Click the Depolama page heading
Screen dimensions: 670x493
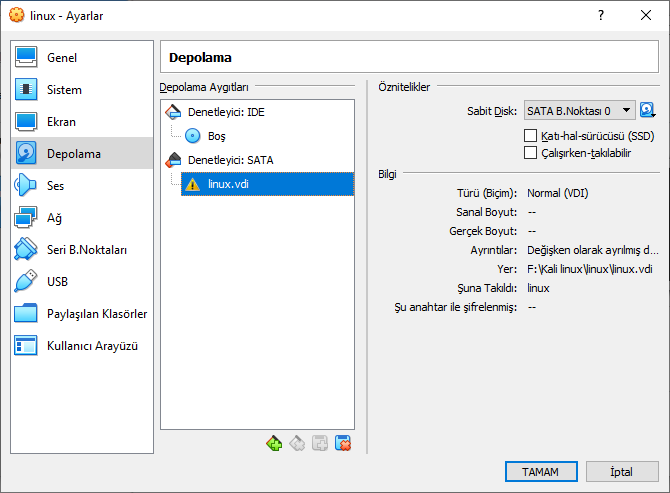[x=200, y=58]
